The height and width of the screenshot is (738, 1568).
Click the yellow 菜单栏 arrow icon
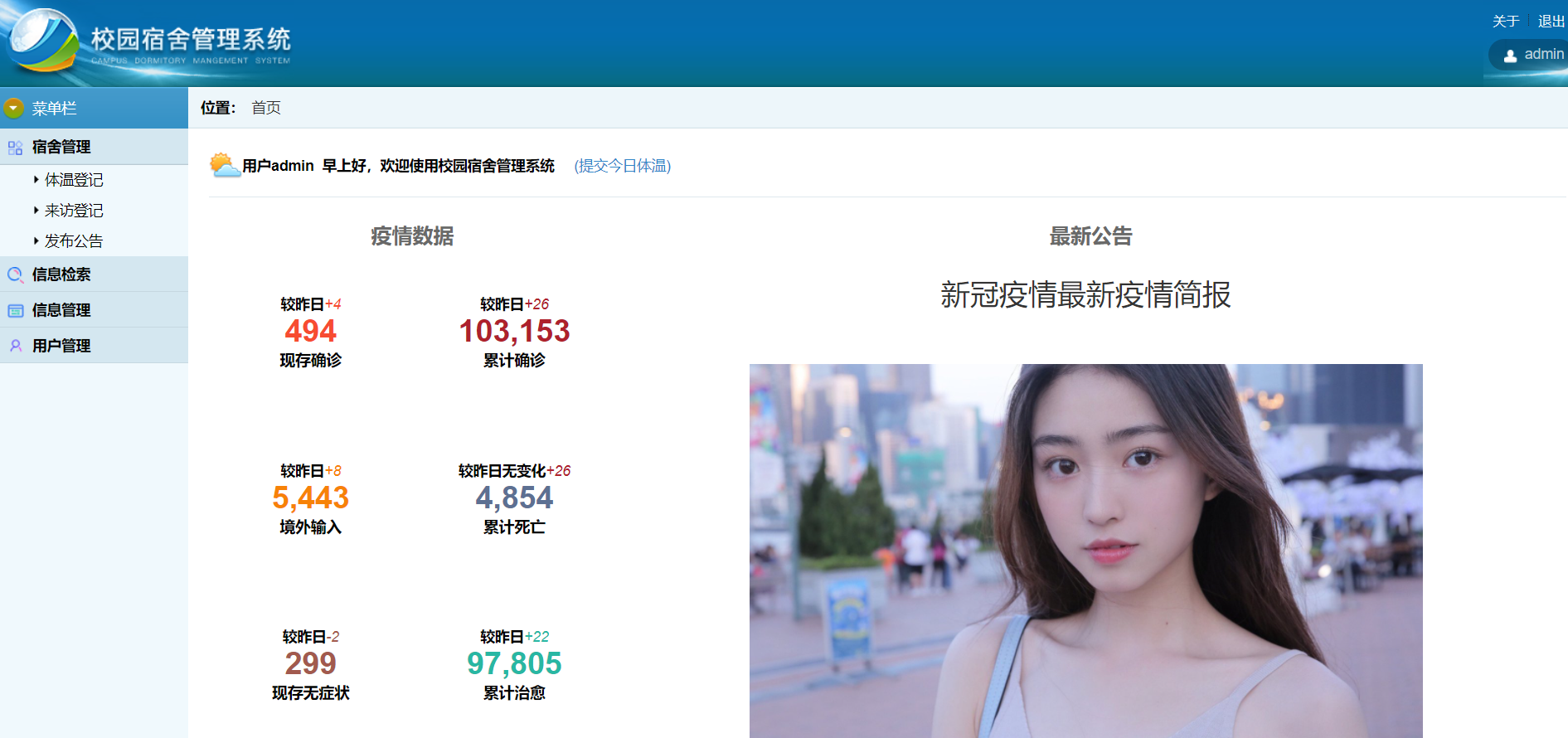tap(13, 108)
